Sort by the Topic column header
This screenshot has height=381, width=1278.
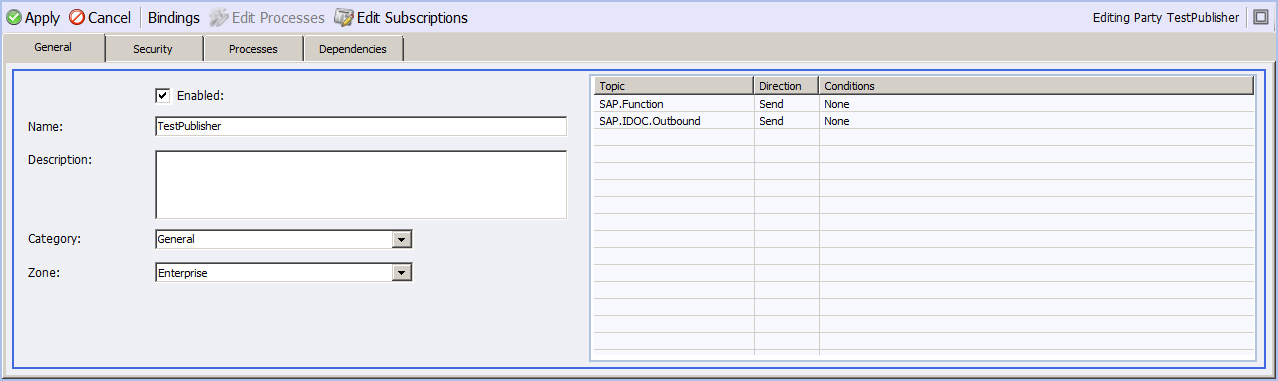coord(673,86)
